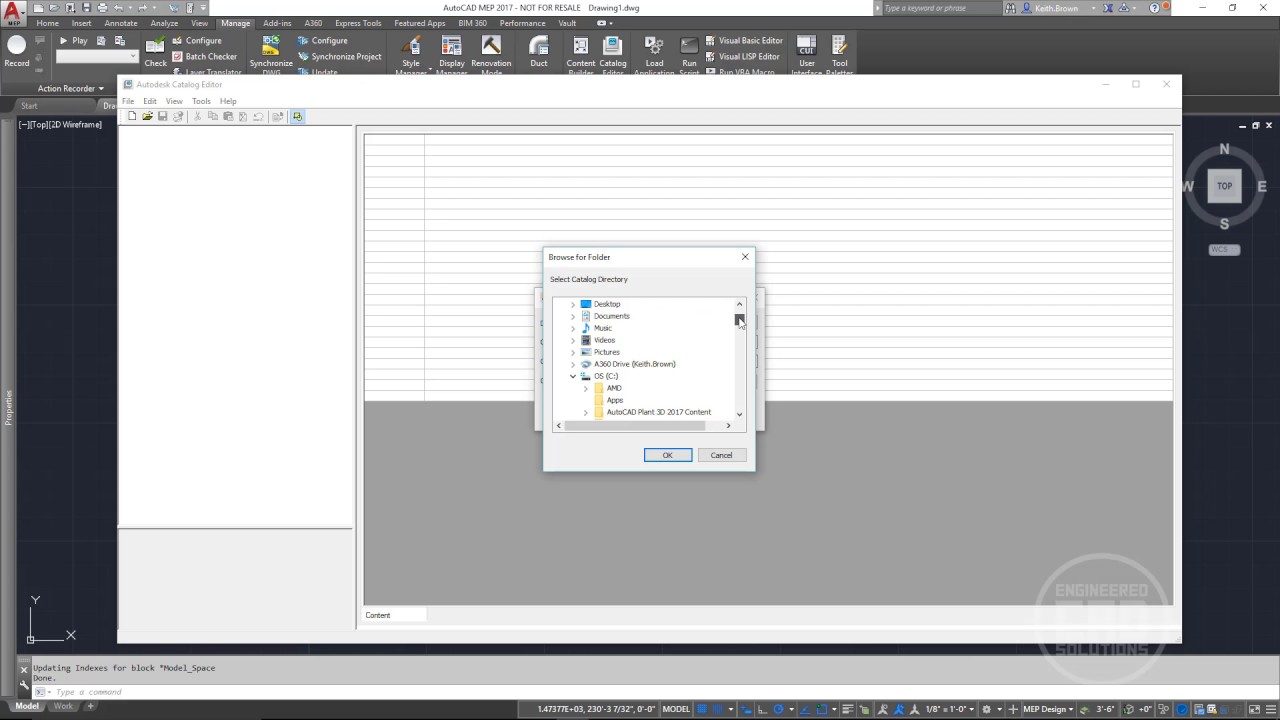
Task: Toggle MODEL space button in status bar
Action: pyautogui.click(x=676, y=709)
